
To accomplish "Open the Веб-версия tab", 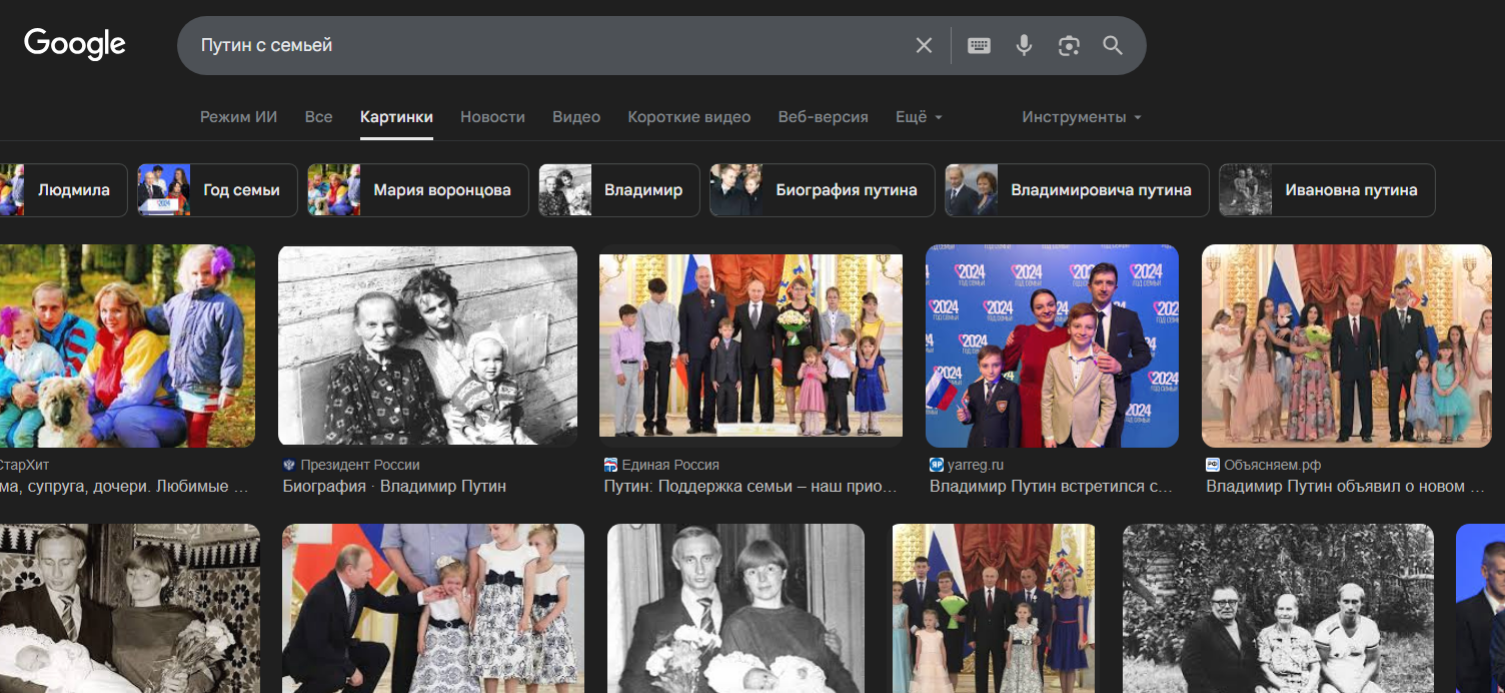I will coord(823,117).
